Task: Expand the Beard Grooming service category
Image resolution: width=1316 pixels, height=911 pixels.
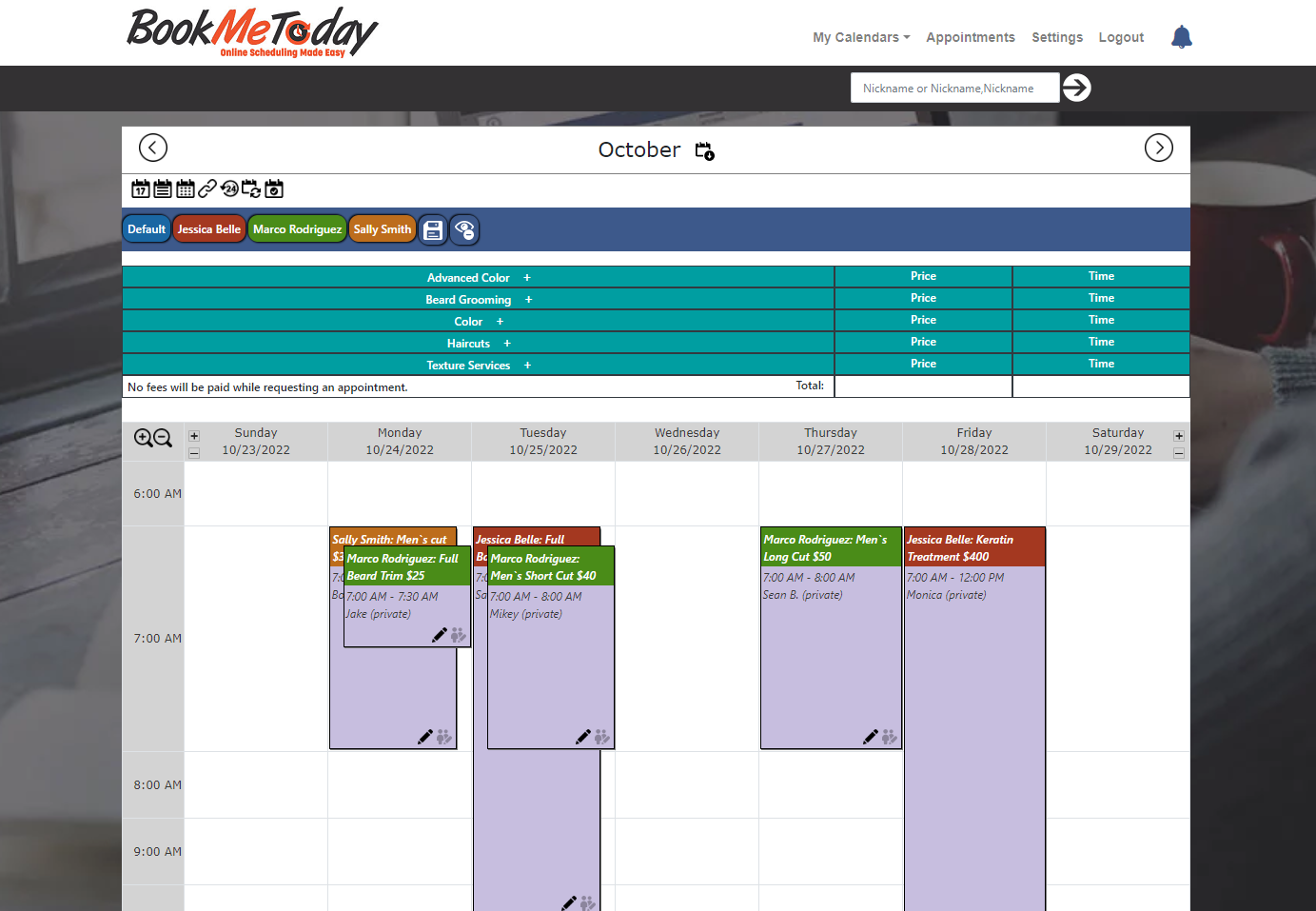Action: pos(528,299)
